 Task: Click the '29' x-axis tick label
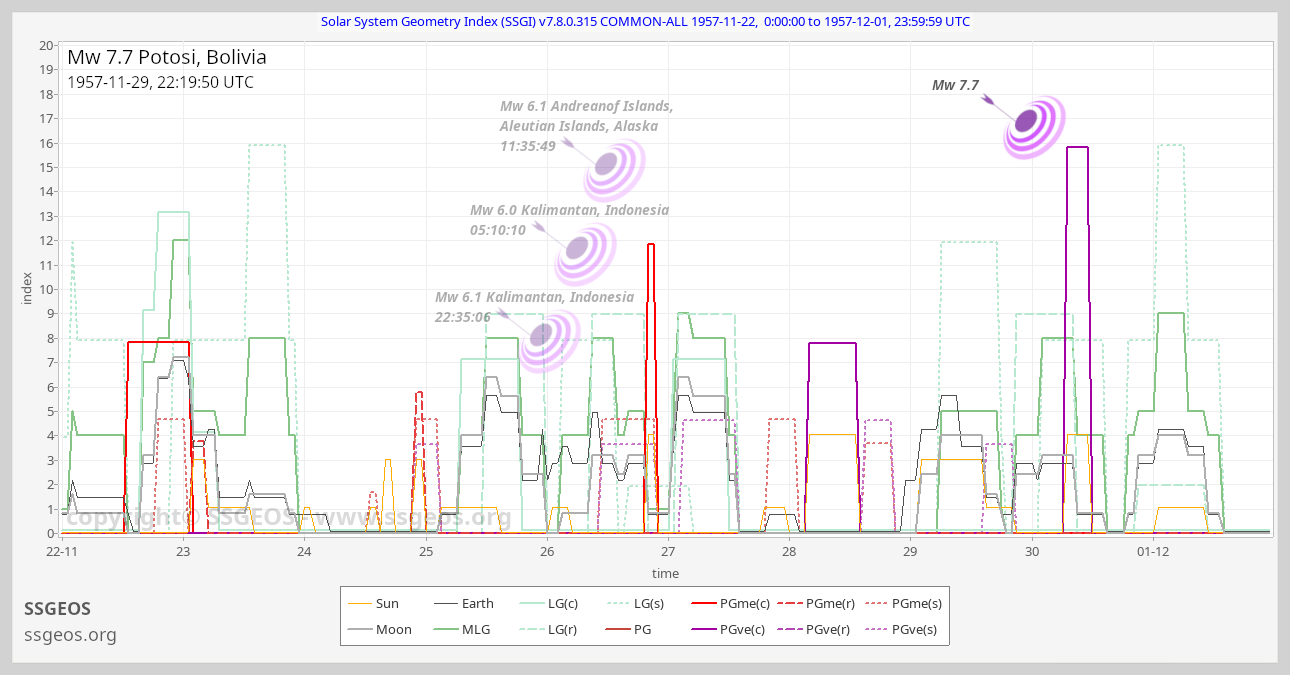(x=910, y=551)
